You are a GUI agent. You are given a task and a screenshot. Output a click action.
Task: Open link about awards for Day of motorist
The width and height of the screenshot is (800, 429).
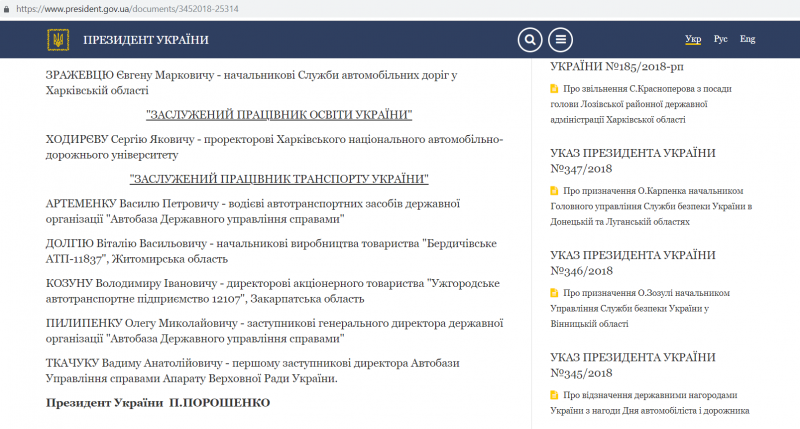pyautogui.click(x=650, y=402)
